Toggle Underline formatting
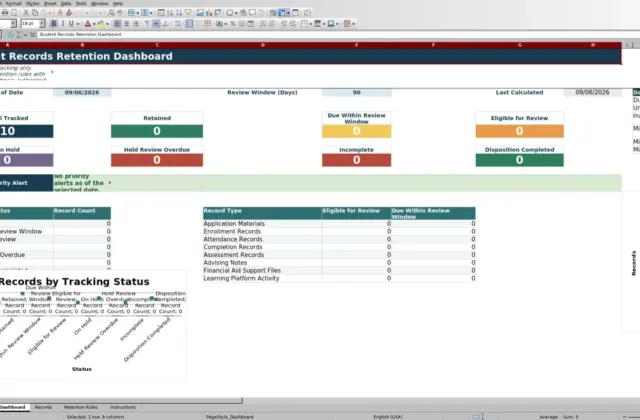The width and height of the screenshot is (640, 420). click(71, 24)
